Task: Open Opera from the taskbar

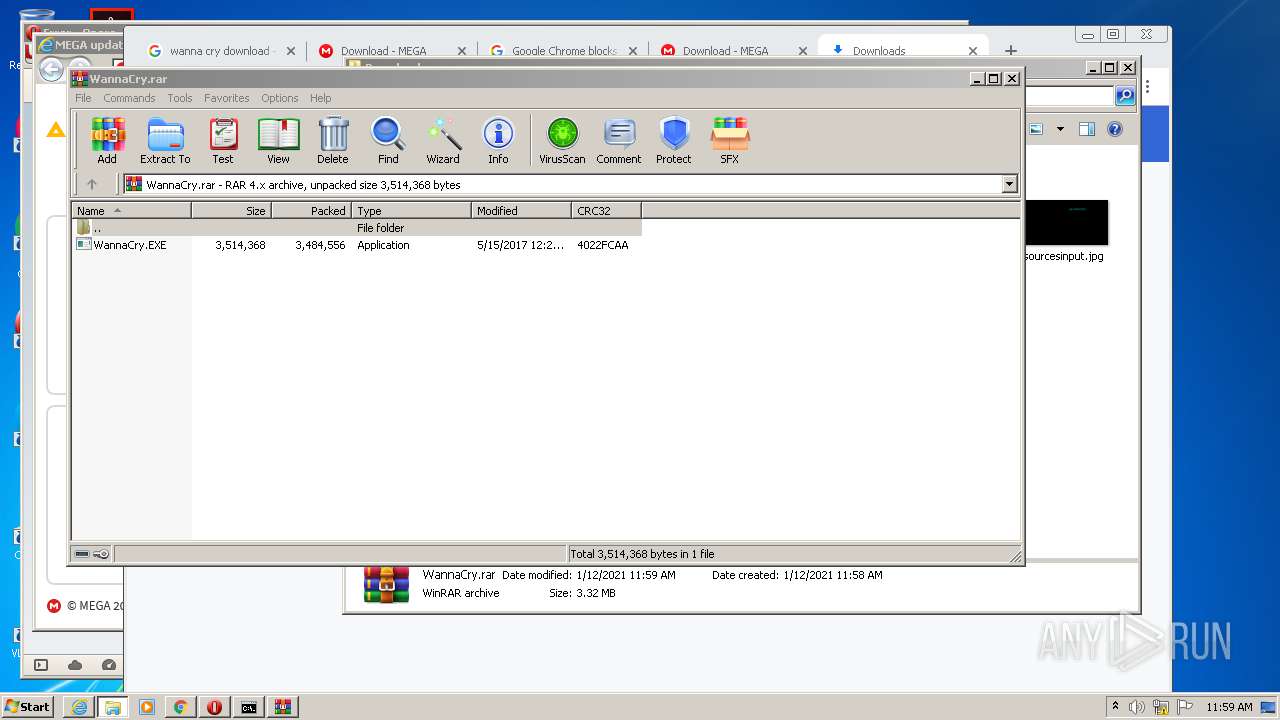Action: (x=214, y=707)
